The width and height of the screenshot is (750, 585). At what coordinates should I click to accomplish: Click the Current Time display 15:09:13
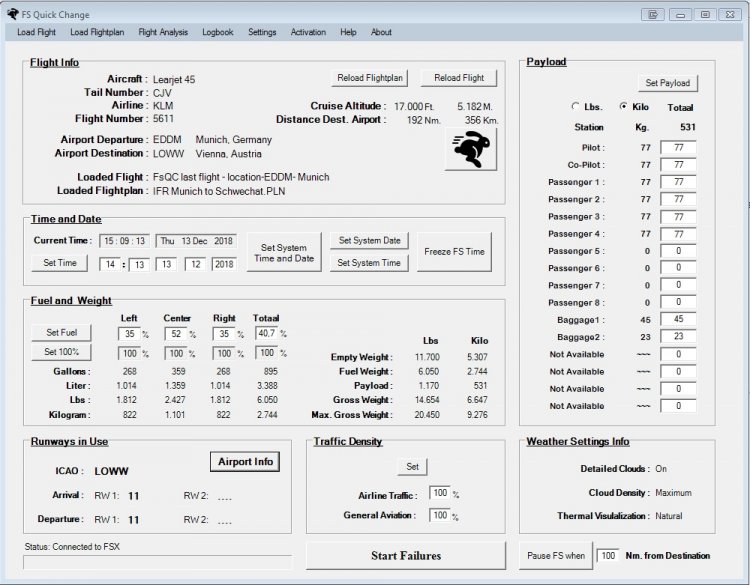124,241
